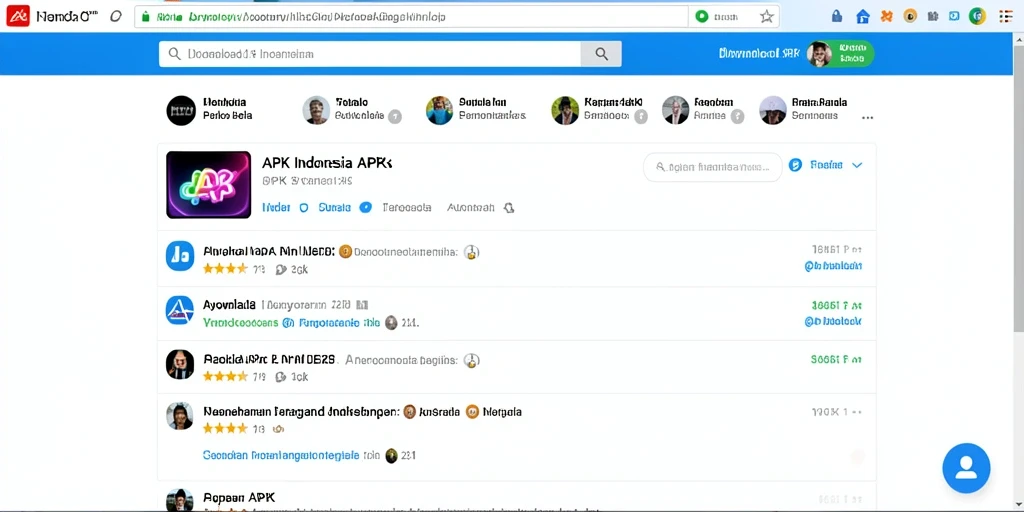Click the blue @ link at right of the Ayovnlada row
This screenshot has height=512, width=1024.
tap(833, 321)
